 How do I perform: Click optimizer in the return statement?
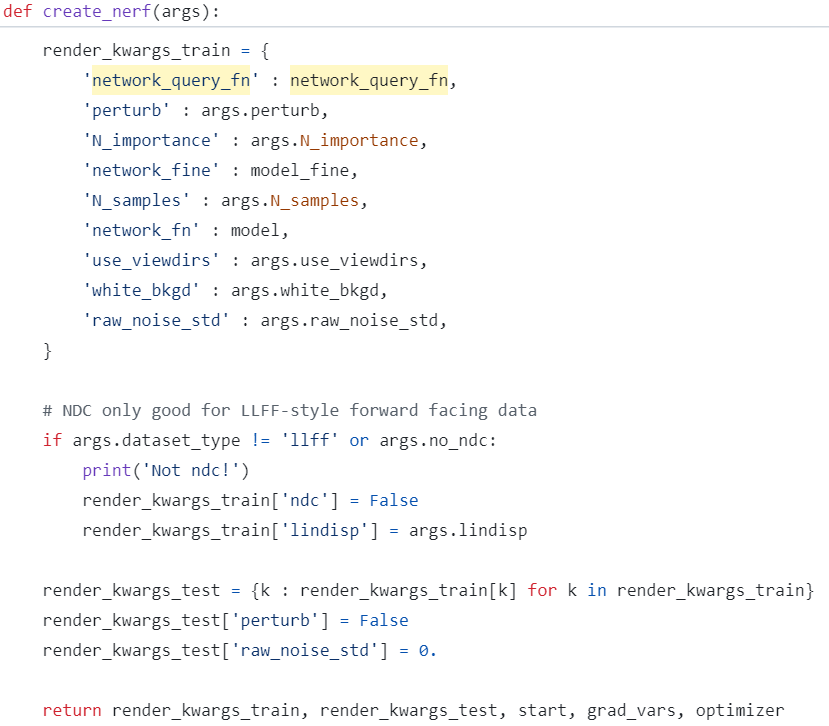[x=740, y=710]
